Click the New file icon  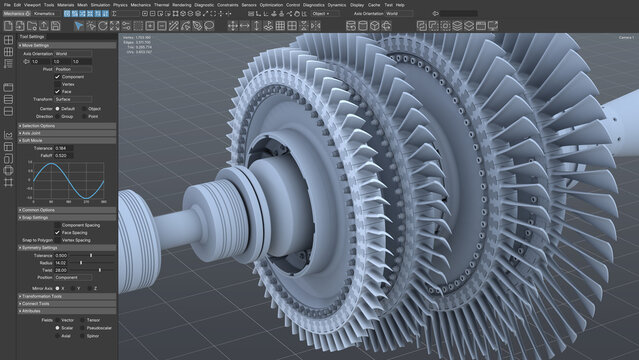[x=8, y=26]
